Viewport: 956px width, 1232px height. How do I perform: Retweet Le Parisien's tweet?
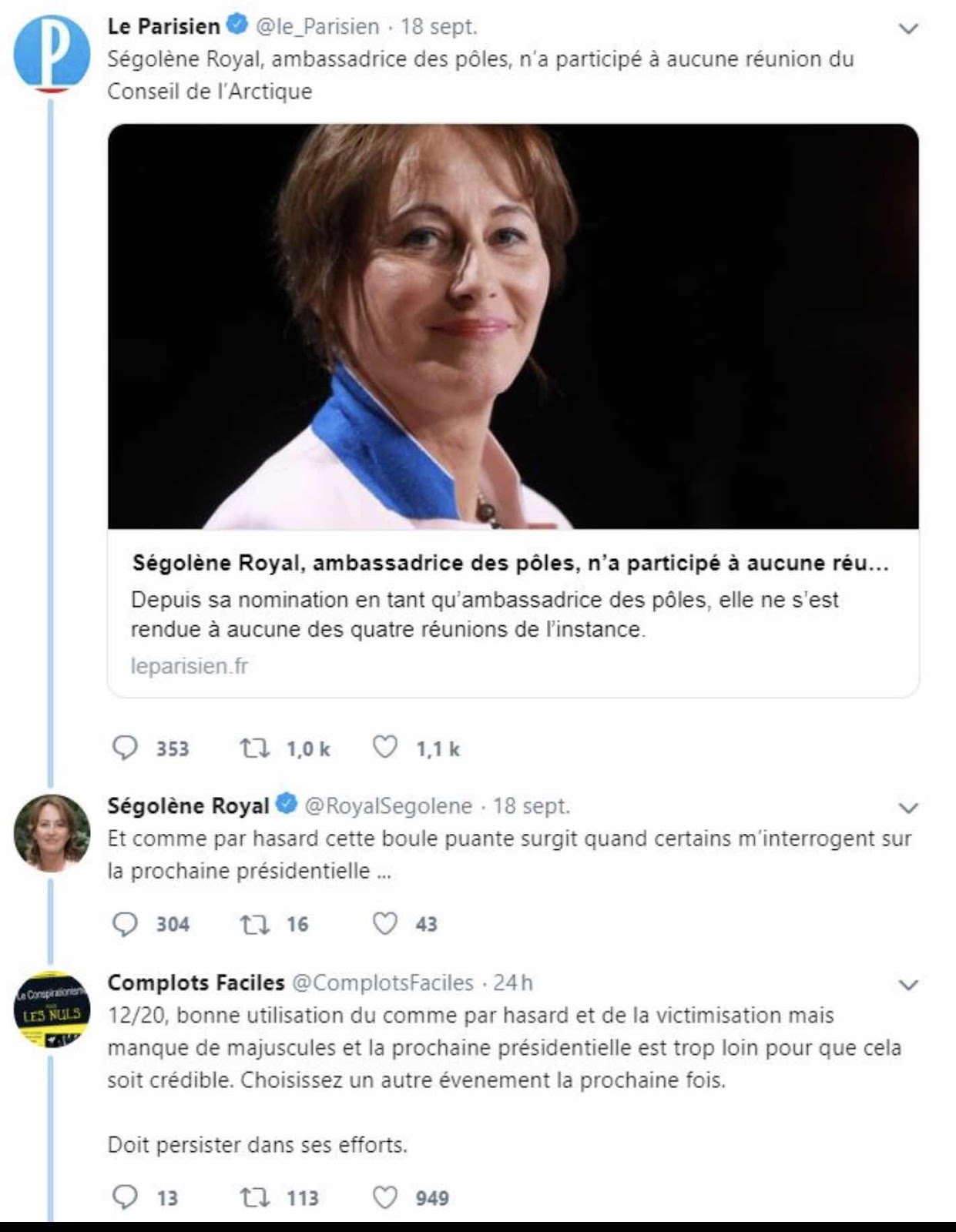pos(254,748)
